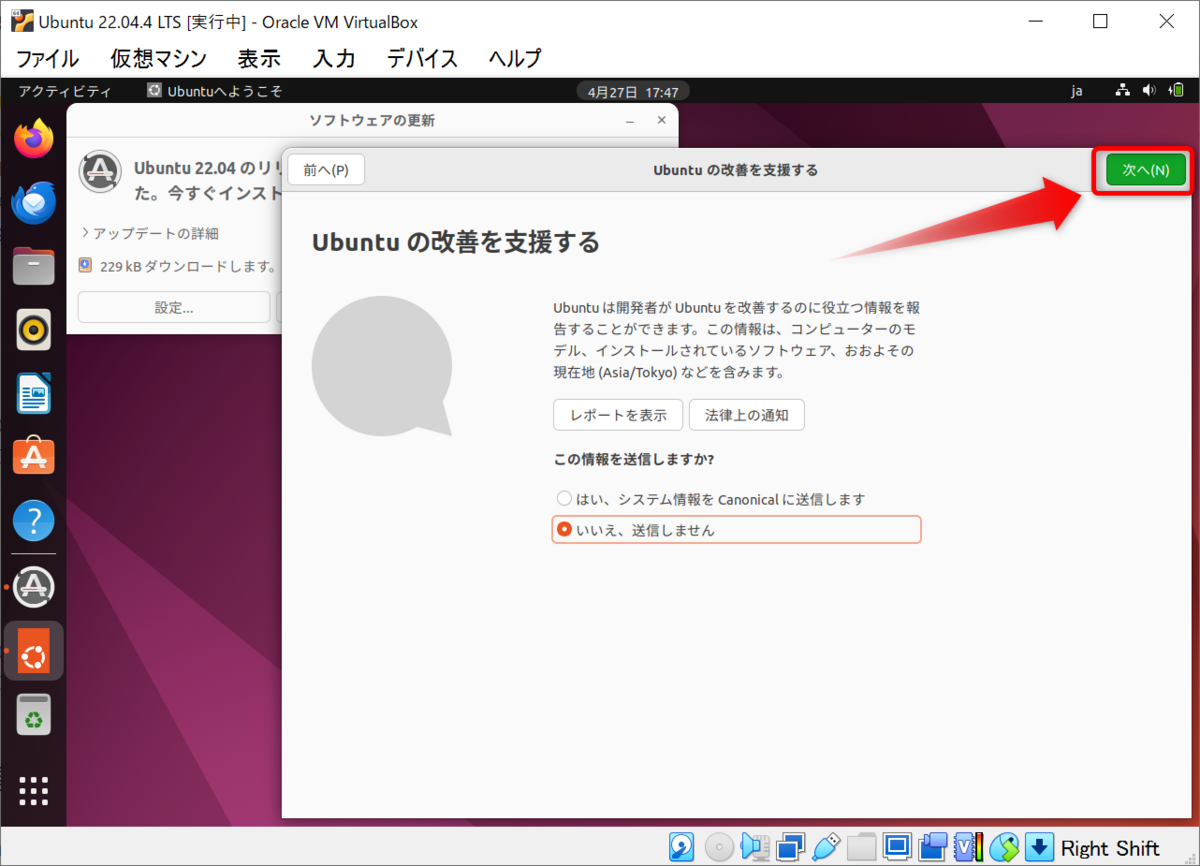Open the Files manager dock icon
This screenshot has width=1200, height=866.
pyautogui.click(x=34, y=267)
